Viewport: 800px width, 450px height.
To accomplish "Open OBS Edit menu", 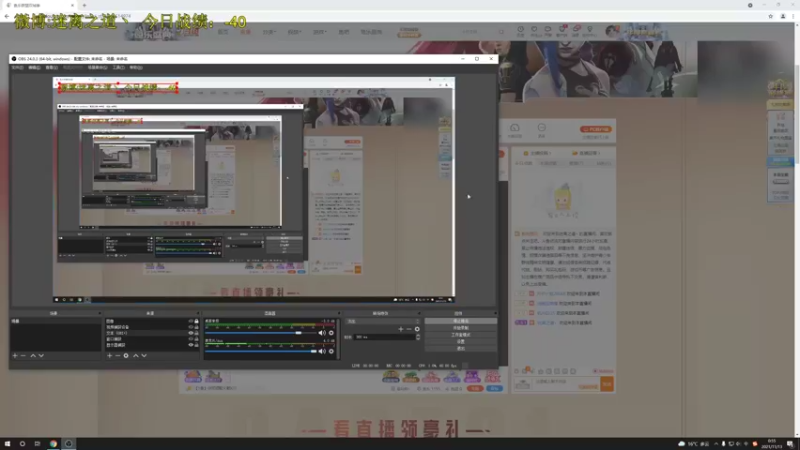I will click(x=34, y=67).
